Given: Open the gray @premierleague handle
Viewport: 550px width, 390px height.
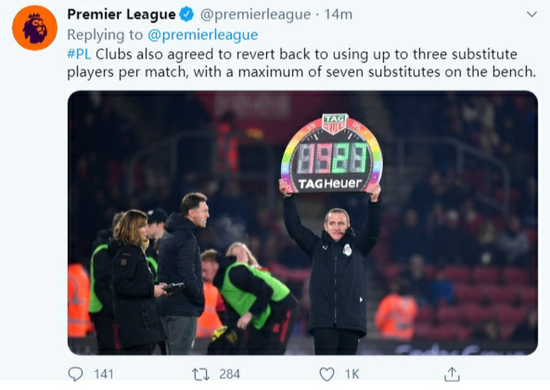Looking at the screenshot, I should 255,15.
